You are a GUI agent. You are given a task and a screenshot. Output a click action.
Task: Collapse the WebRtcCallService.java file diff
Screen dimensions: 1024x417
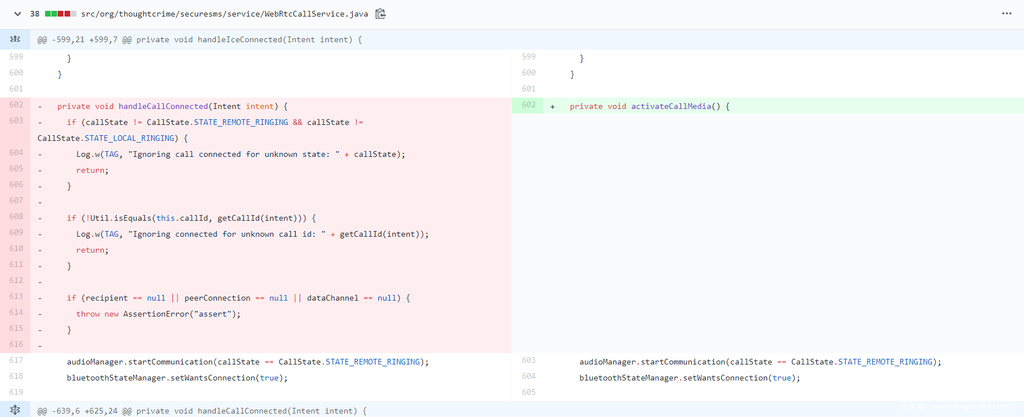pyautogui.click(x=17, y=14)
